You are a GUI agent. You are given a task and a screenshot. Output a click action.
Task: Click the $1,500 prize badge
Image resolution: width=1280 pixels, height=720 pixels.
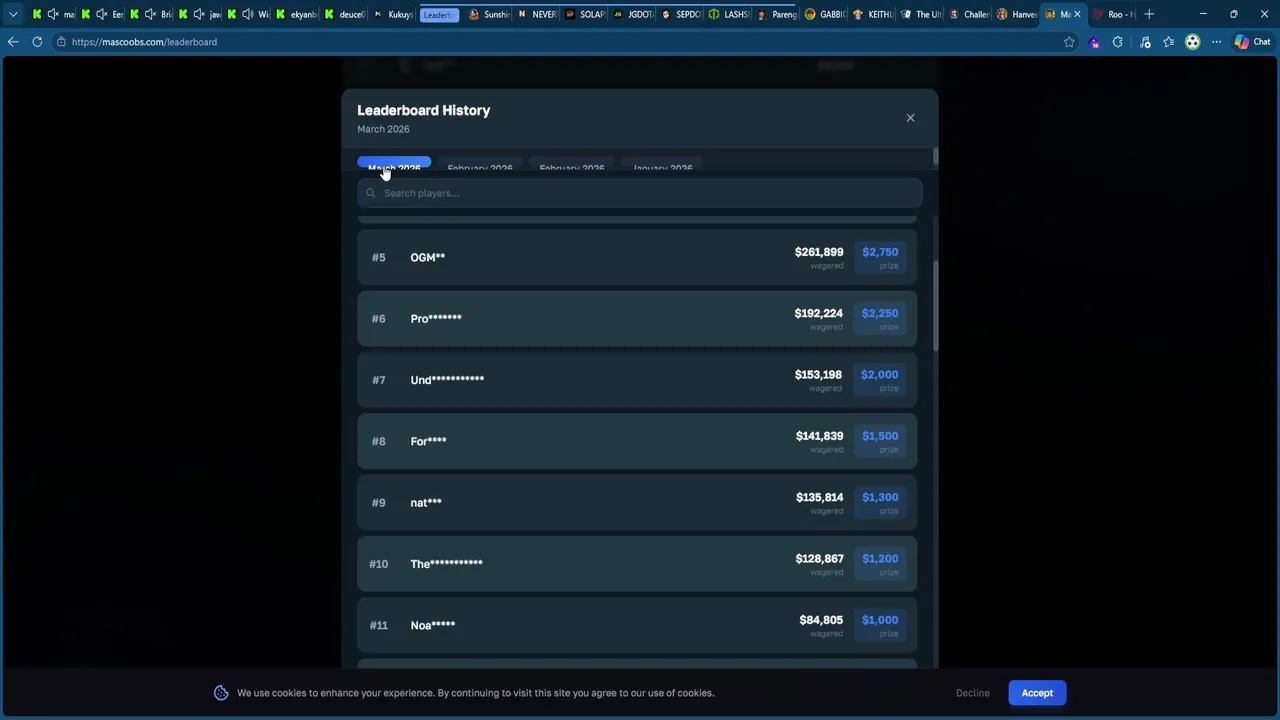click(x=880, y=441)
